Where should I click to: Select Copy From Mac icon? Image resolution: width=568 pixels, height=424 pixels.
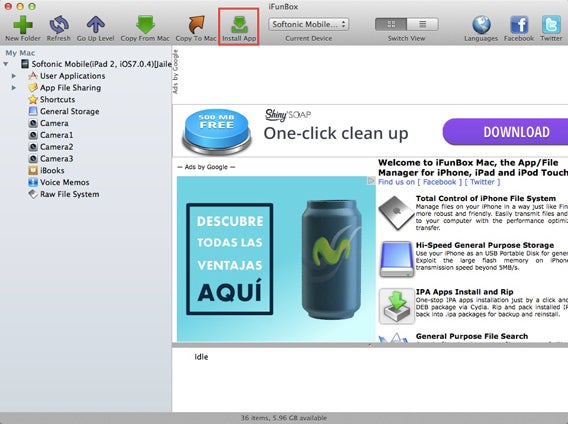(x=145, y=24)
